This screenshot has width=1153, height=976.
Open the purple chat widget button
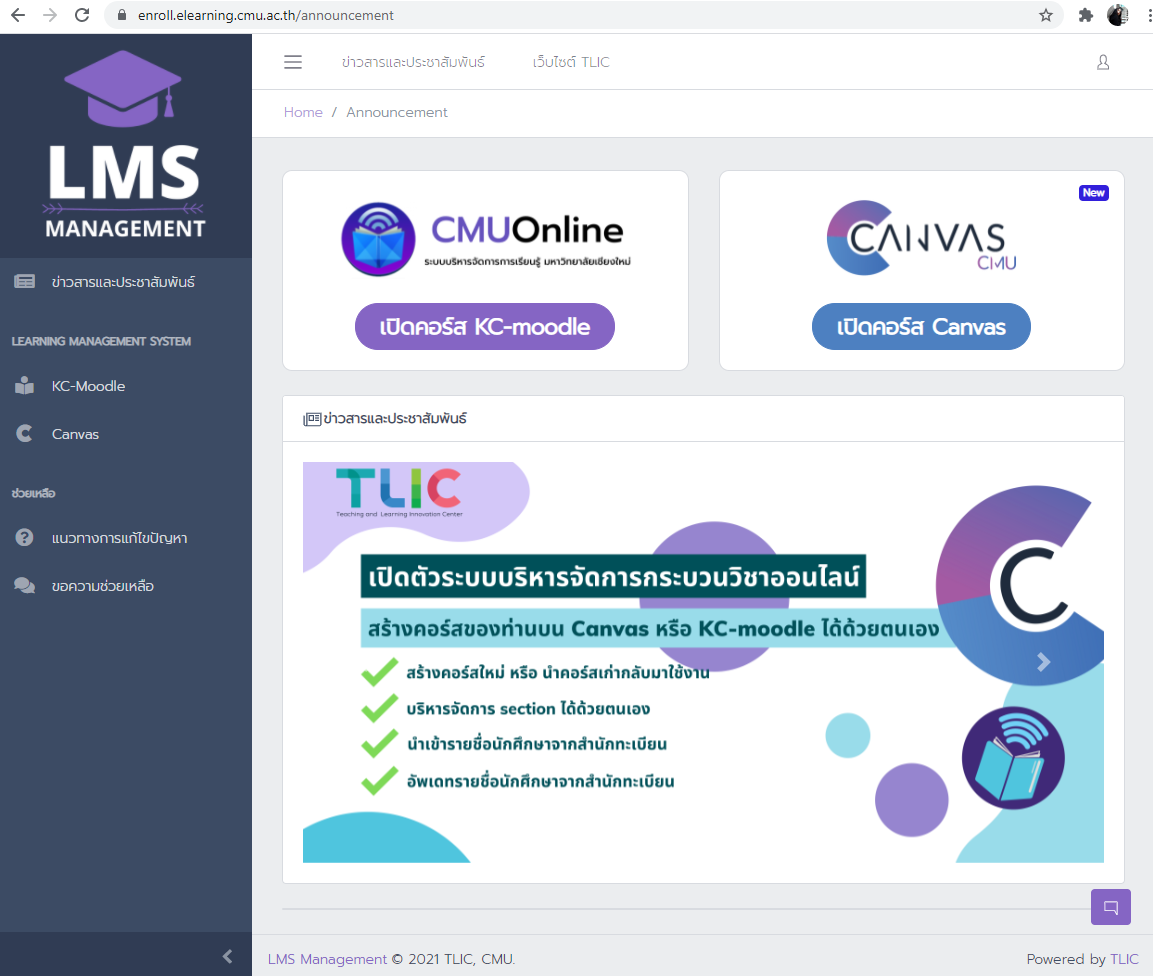coord(1110,907)
